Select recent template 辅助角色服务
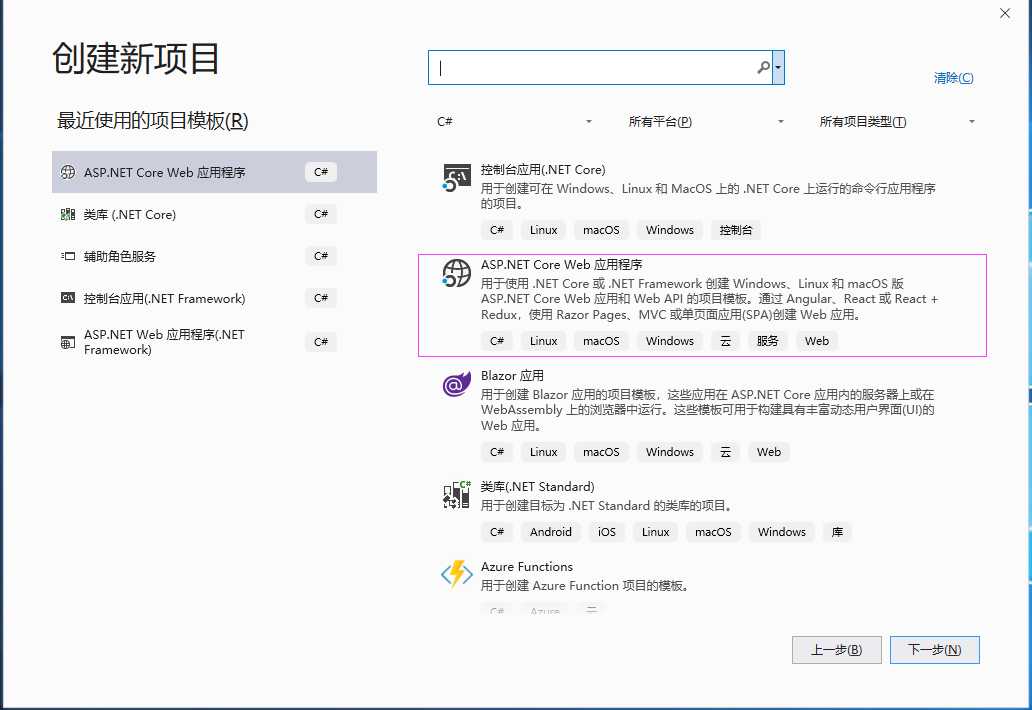The width and height of the screenshot is (1032, 710). [x=215, y=257]
